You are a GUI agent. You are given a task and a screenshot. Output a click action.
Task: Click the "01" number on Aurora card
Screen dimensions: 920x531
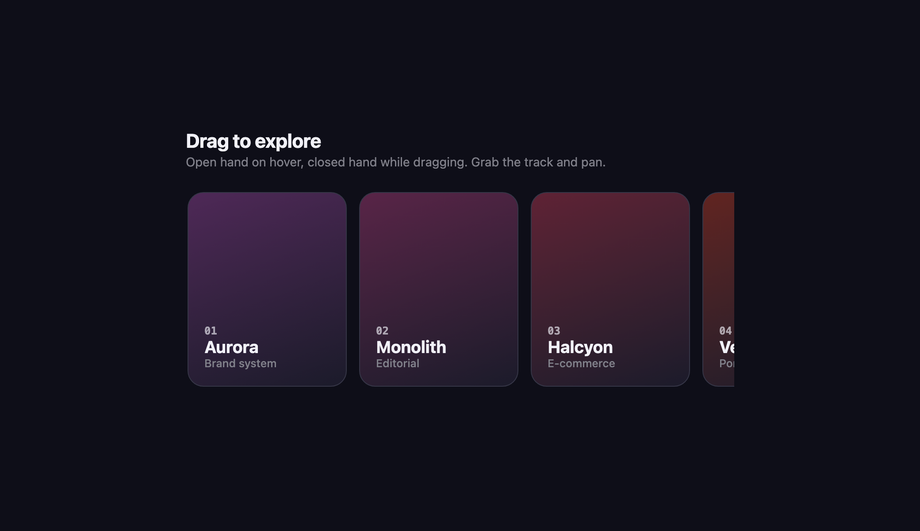point(210,331)
